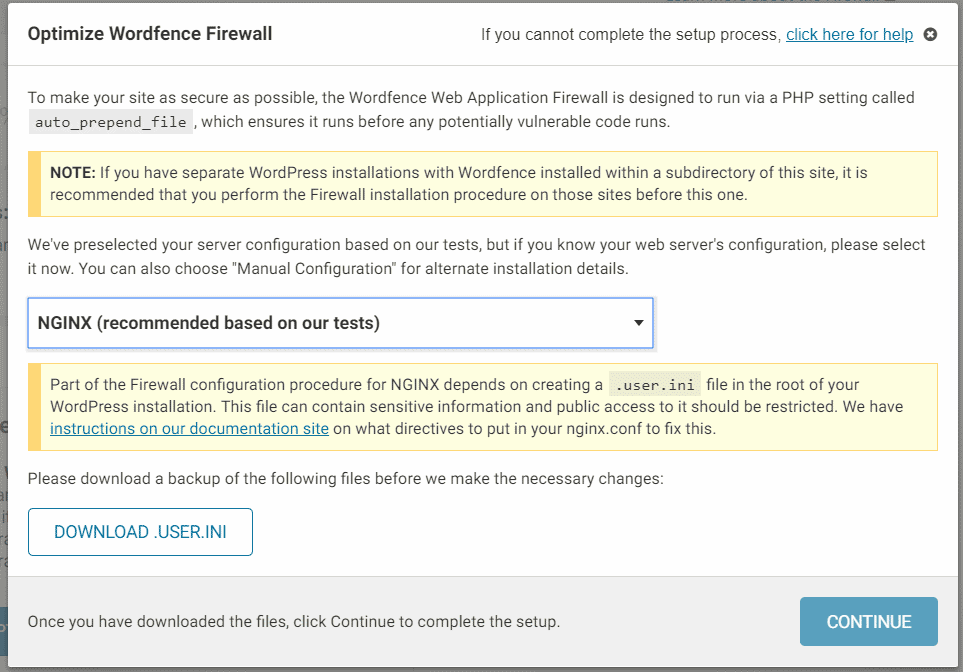This screenshot has height=672, width=963.
Task: Click the 'Please download a backup' instruction text
Action: click(346, 479)
